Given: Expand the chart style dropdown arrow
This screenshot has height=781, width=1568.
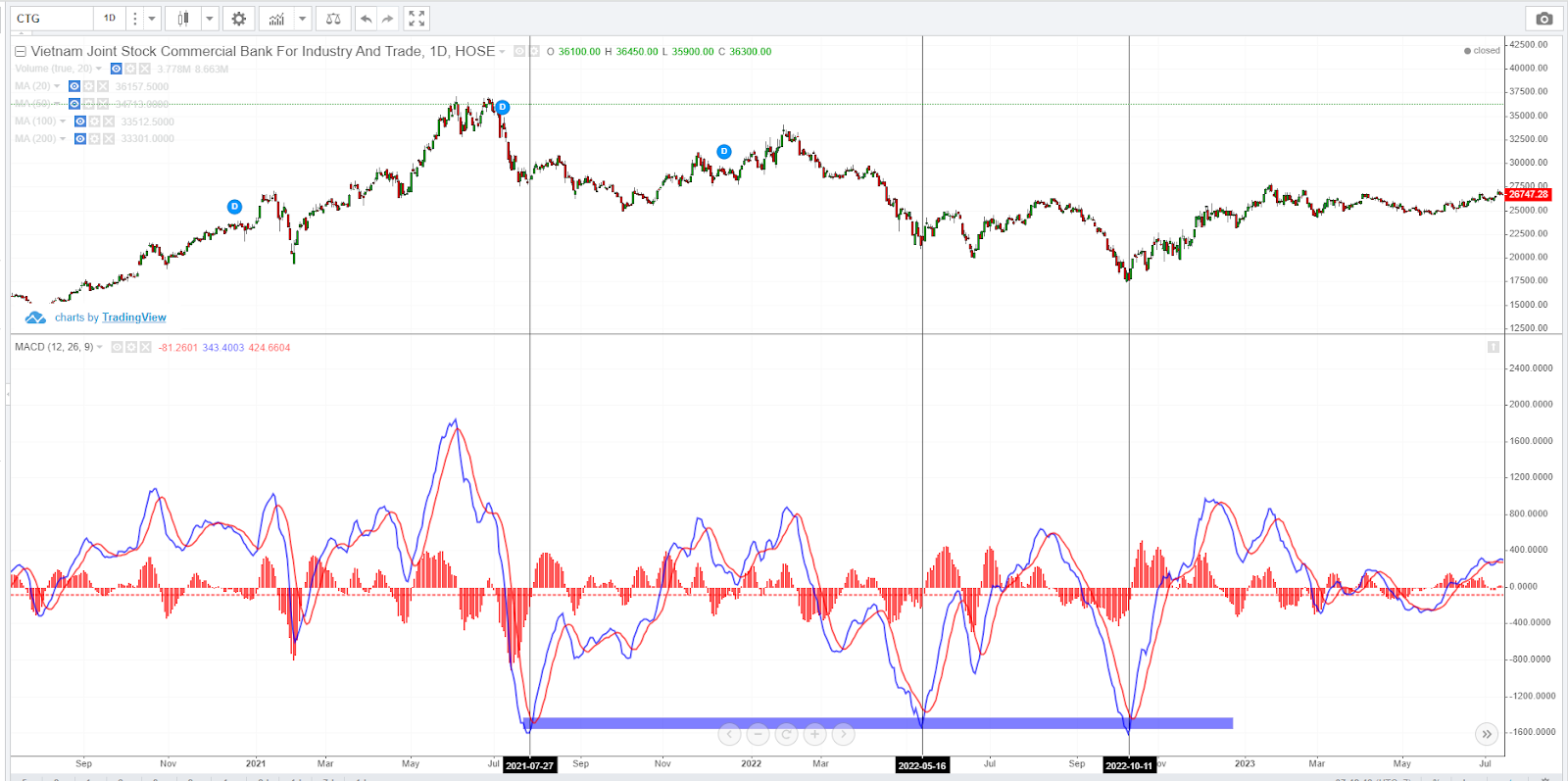Looking at the screenshot, I should pos(209,19).
